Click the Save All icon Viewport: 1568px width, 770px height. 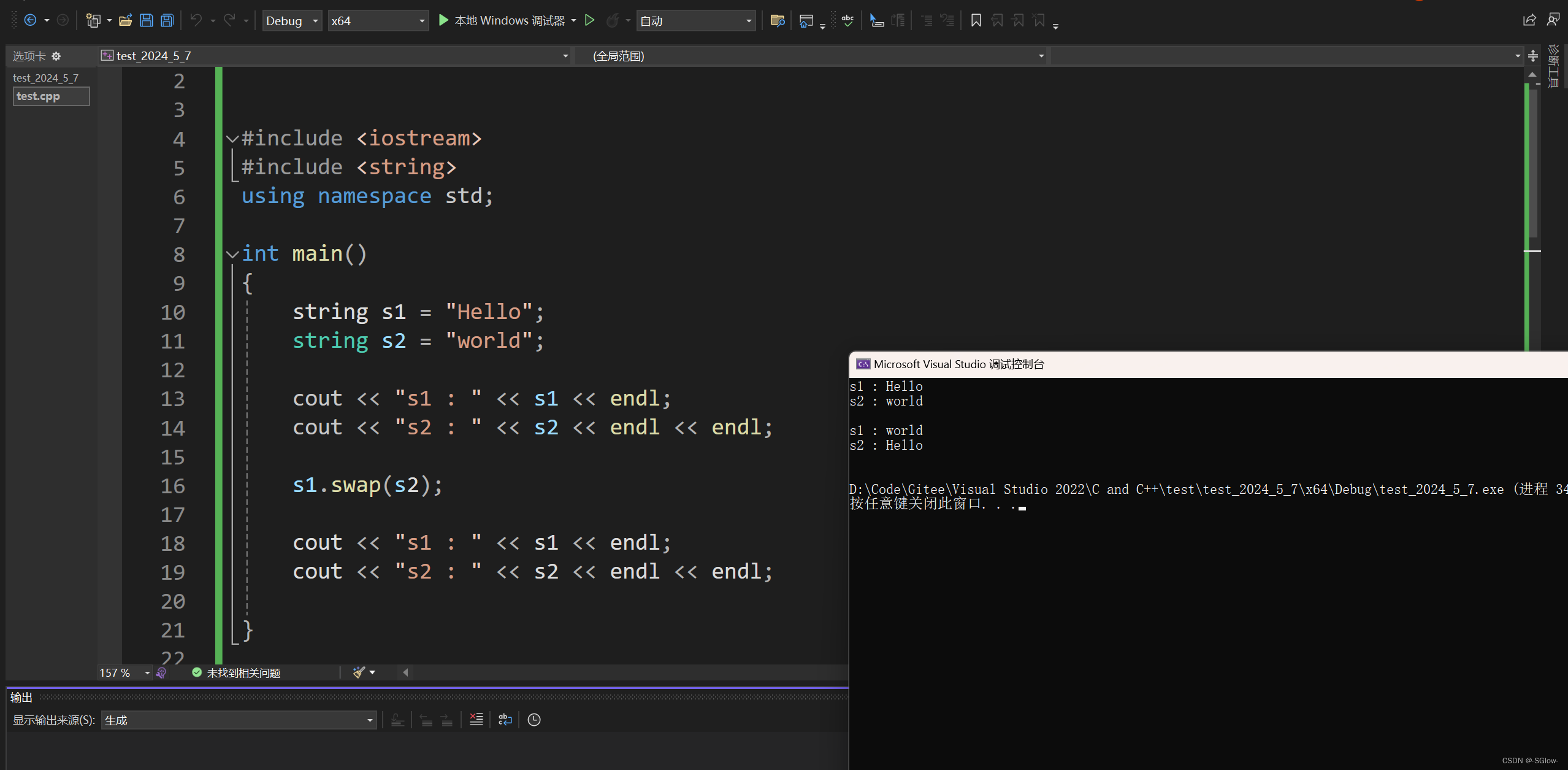click(x=167, y=21)
